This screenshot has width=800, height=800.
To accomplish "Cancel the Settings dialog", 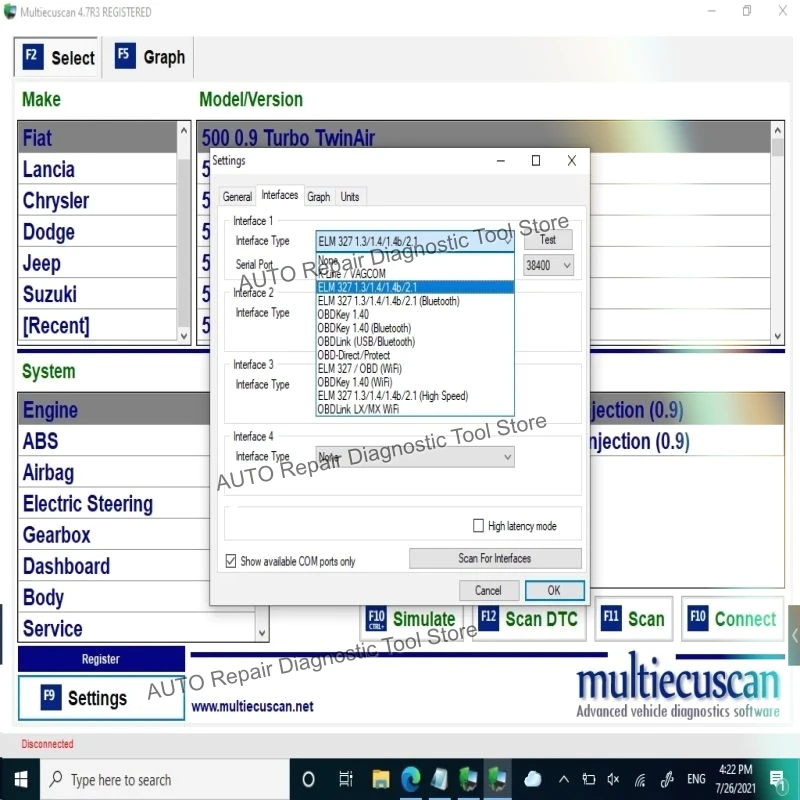I will pyautogui.click(x=488, y=590).
